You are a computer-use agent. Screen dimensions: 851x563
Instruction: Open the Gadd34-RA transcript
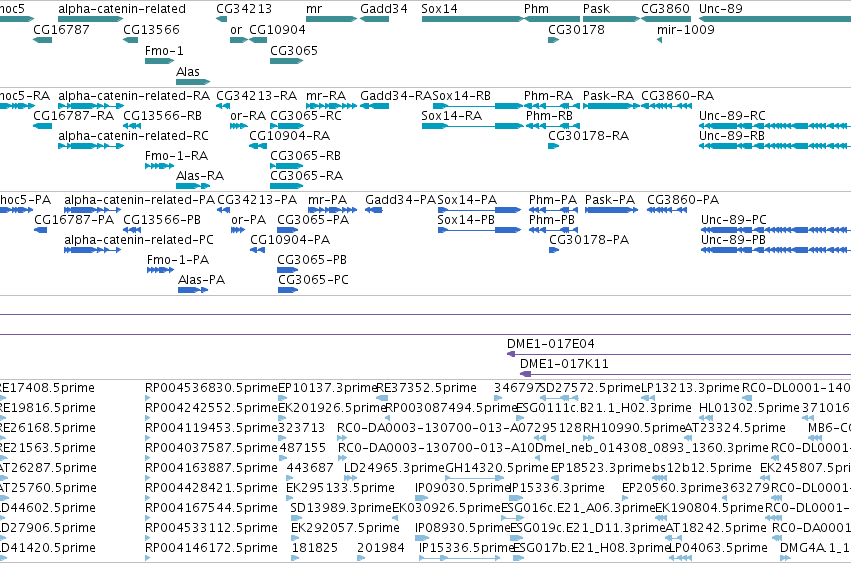click(x=374, y=106)
